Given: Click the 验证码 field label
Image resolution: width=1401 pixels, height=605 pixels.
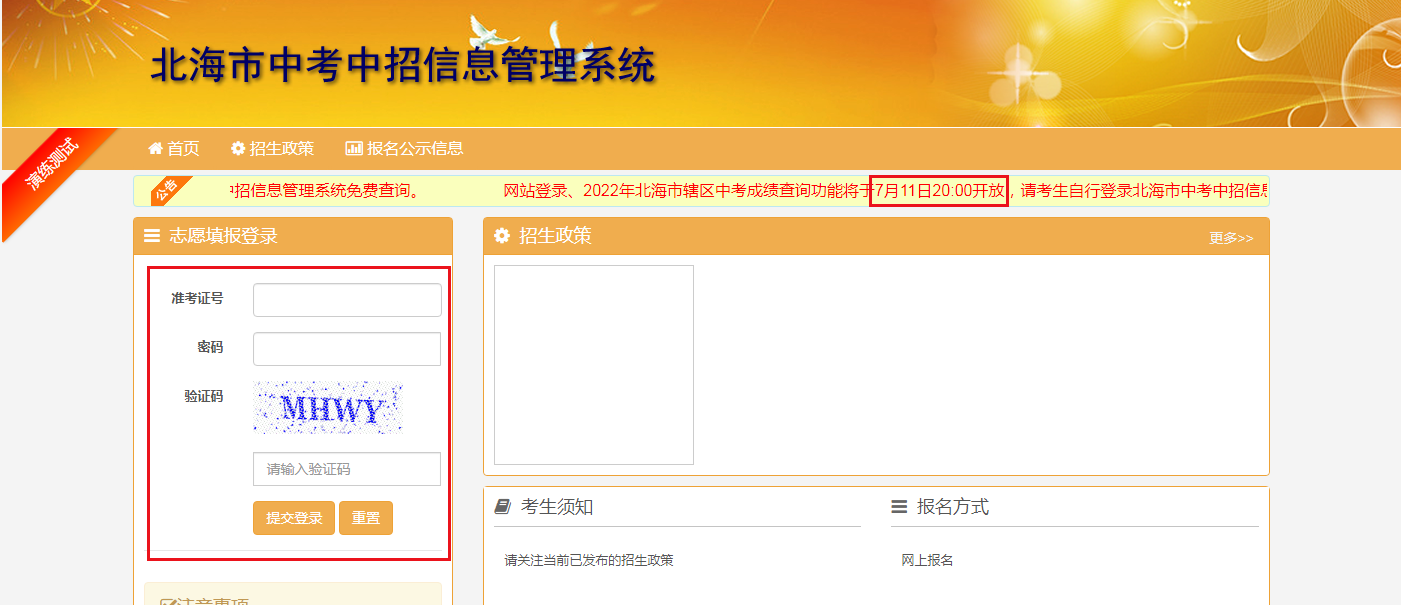Looking at the screenshot, I should (x=204, y=396).
